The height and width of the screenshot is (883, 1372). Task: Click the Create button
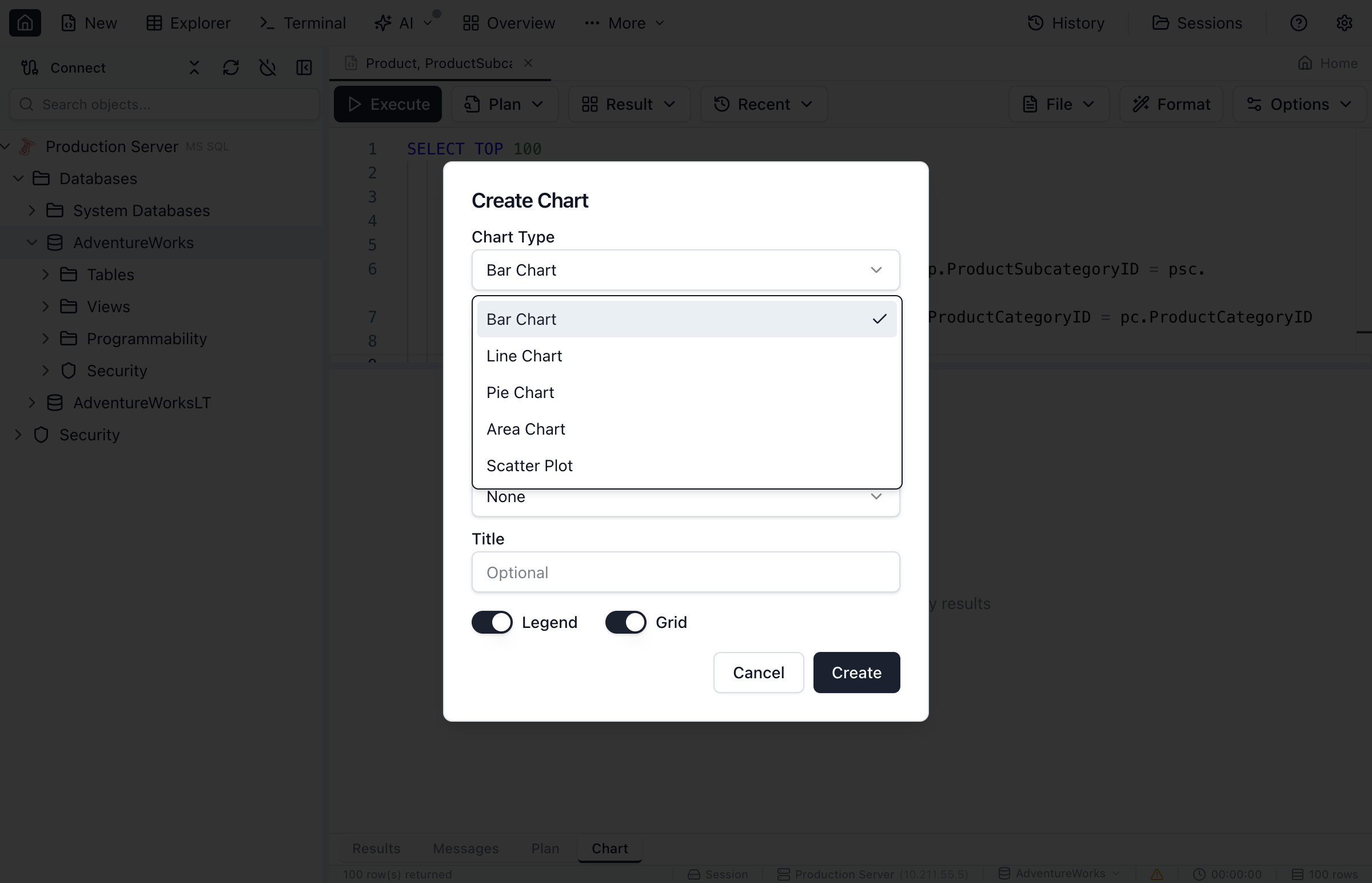coord(856,672)
